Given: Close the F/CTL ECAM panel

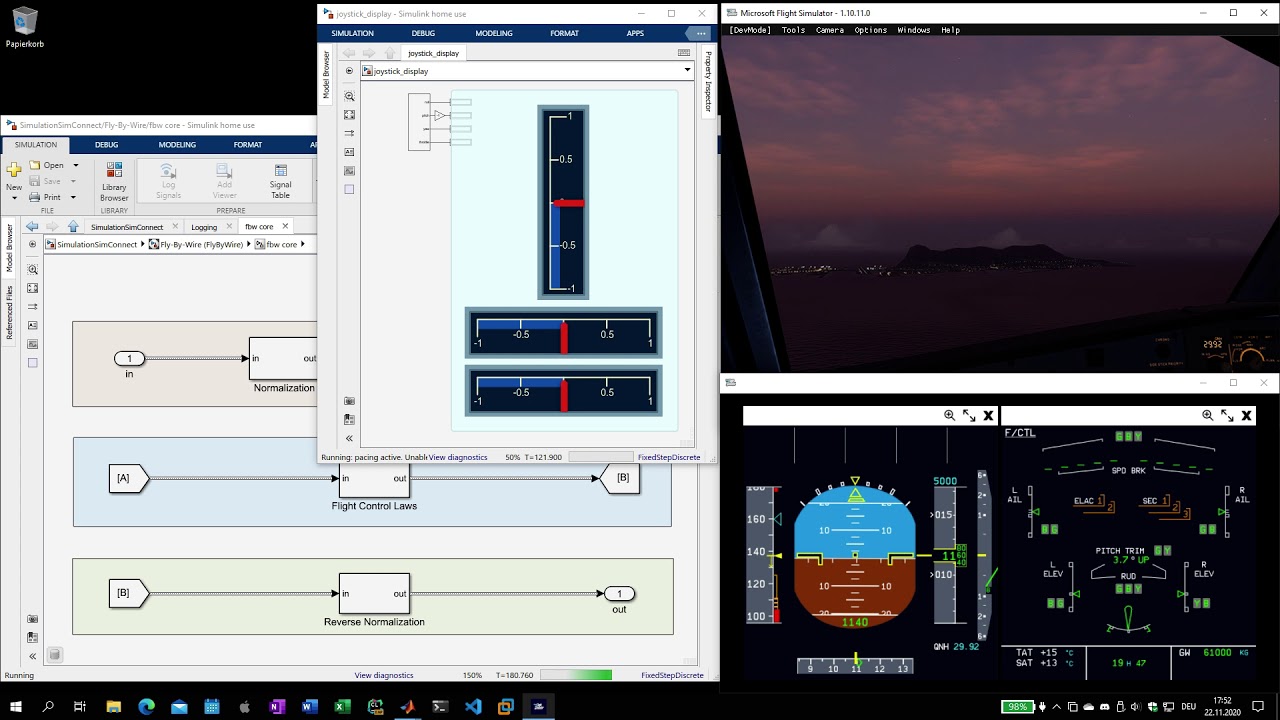Looking at the screenshot, I should click(1246, 415).
